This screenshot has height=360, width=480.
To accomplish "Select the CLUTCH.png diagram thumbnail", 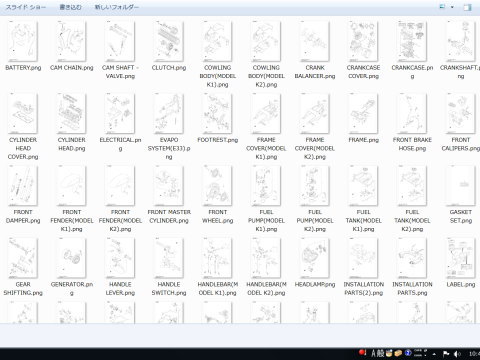I will click(169, 42).
